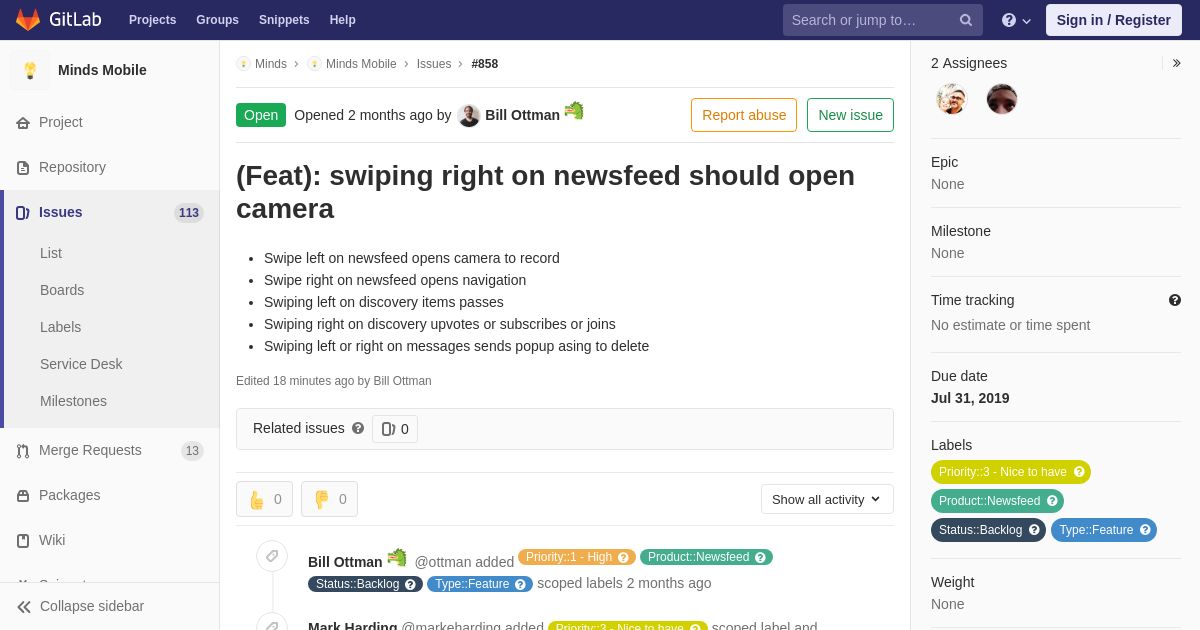Image resolution: width=1200 pixels, height=630 pixels.
Task: Click the Minds Mobile lightbulb avatar
Action: (30, 70)
